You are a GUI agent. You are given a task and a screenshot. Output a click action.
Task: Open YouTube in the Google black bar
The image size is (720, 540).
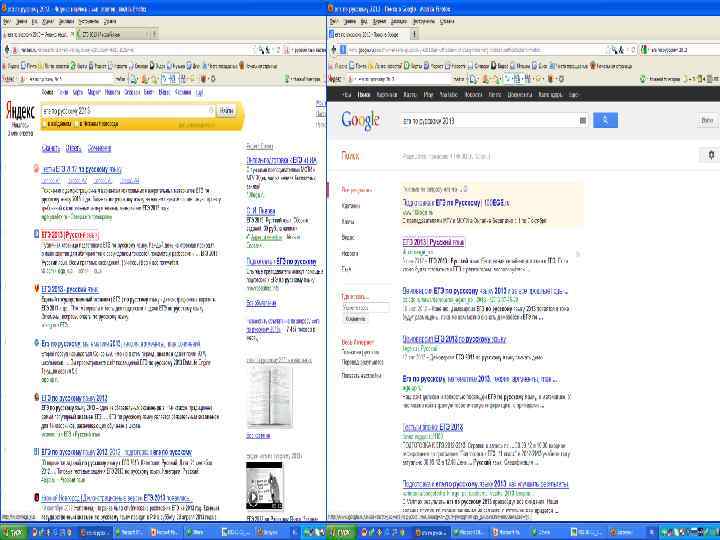click(x=449, y=95)
